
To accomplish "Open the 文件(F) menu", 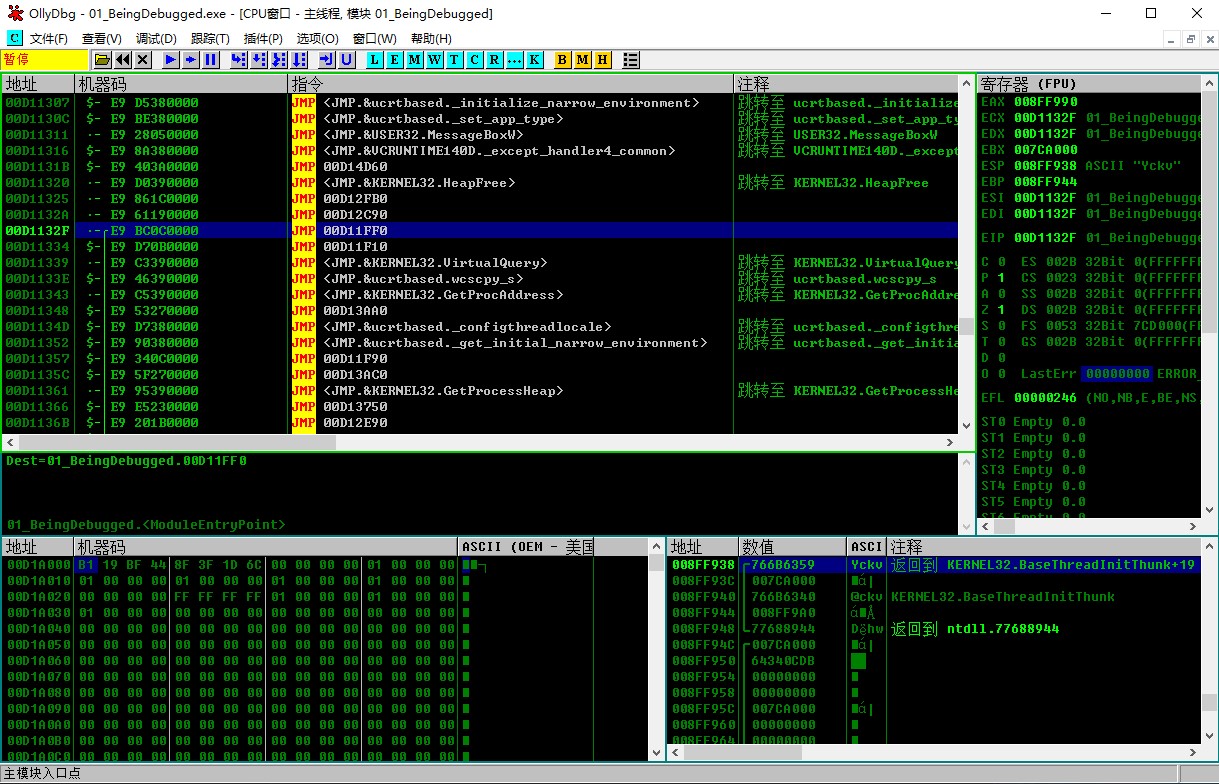I will click(x=48, y=39).
